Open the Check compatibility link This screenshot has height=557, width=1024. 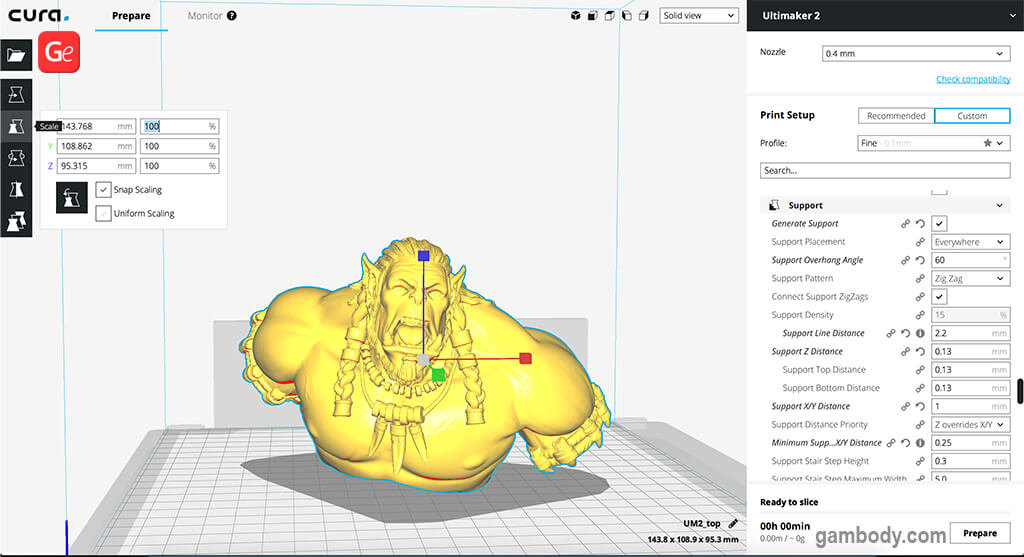click(x=972, y=80)
